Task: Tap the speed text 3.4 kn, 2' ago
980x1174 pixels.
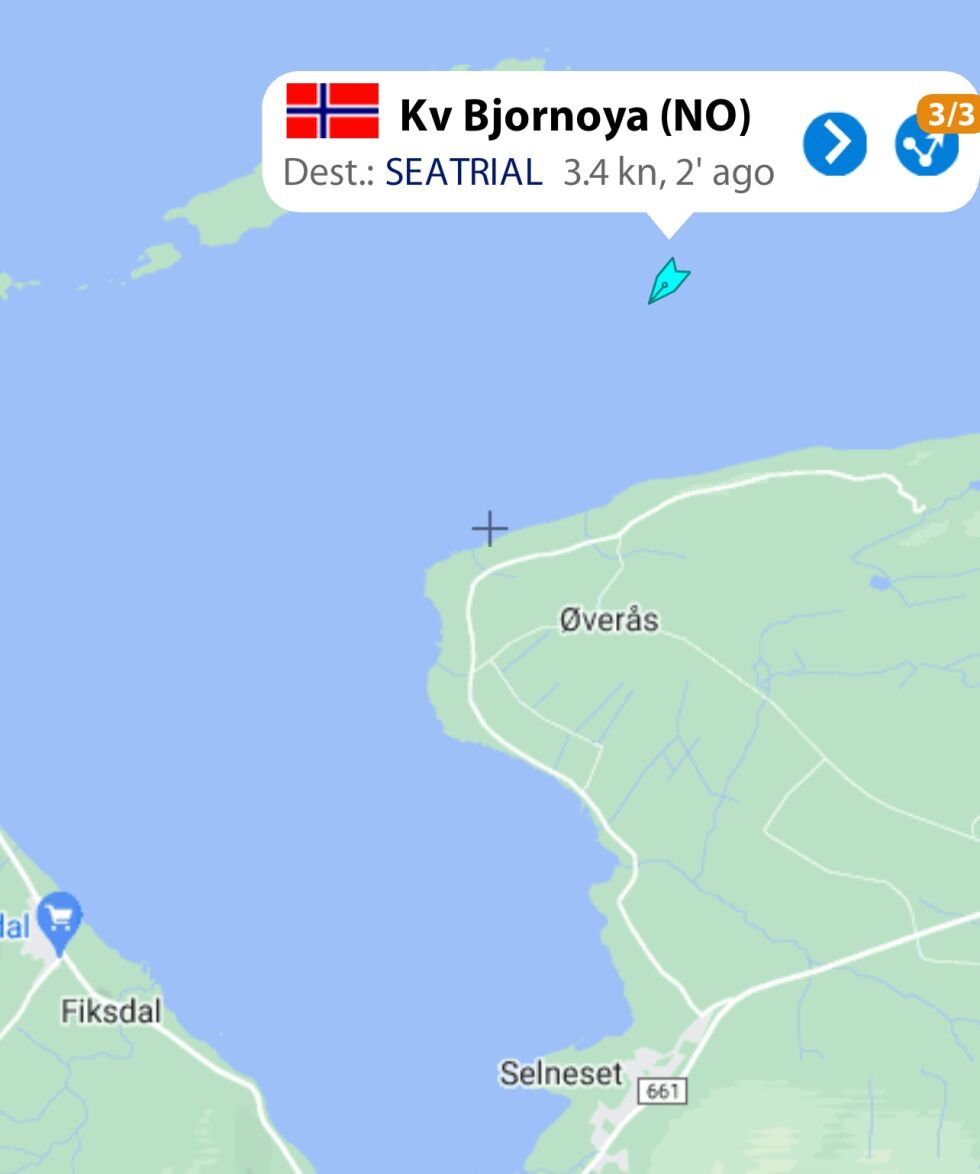Action: (x=669, y=173)
